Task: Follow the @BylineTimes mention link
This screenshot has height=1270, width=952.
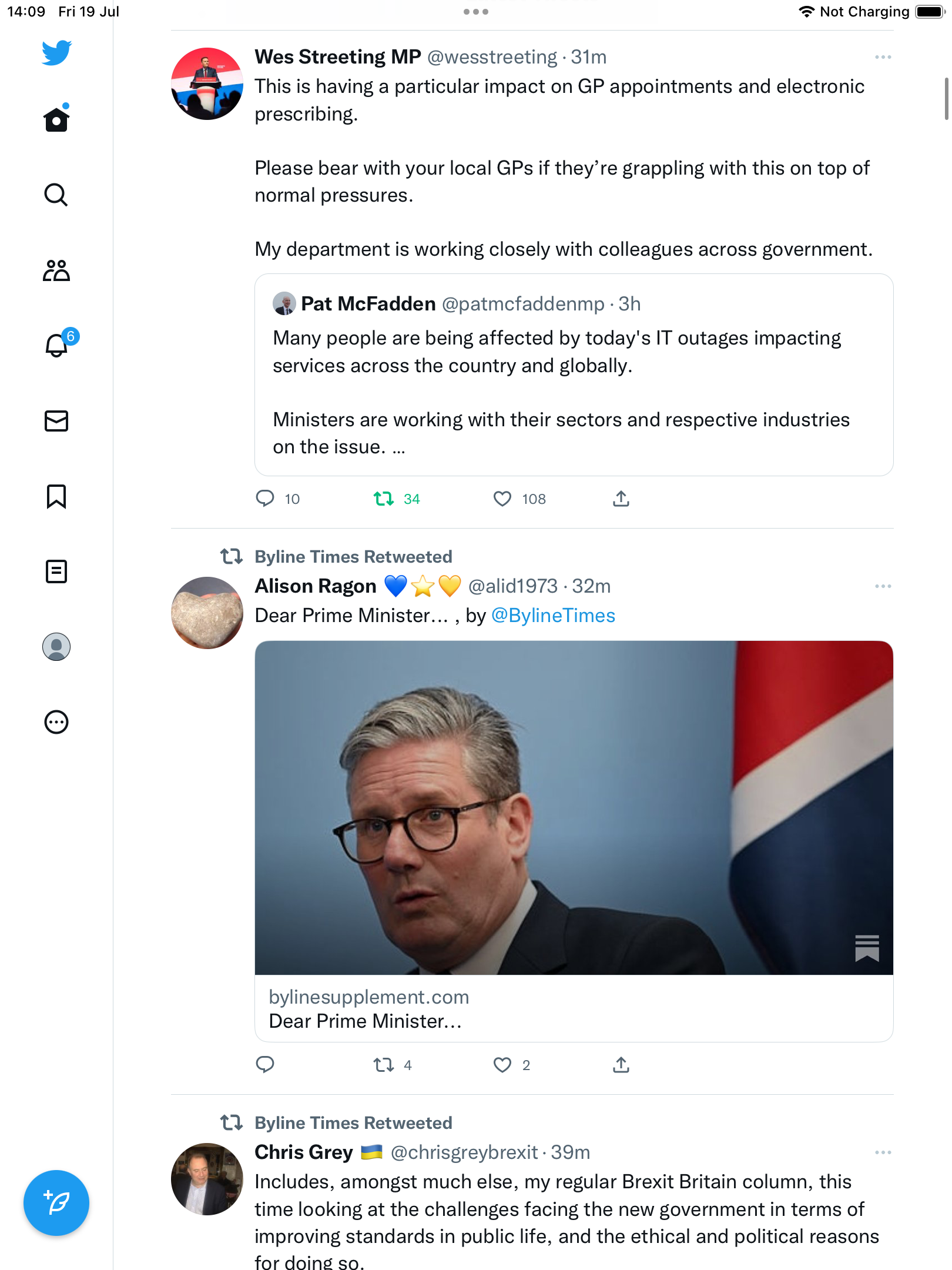Action: 553,616
